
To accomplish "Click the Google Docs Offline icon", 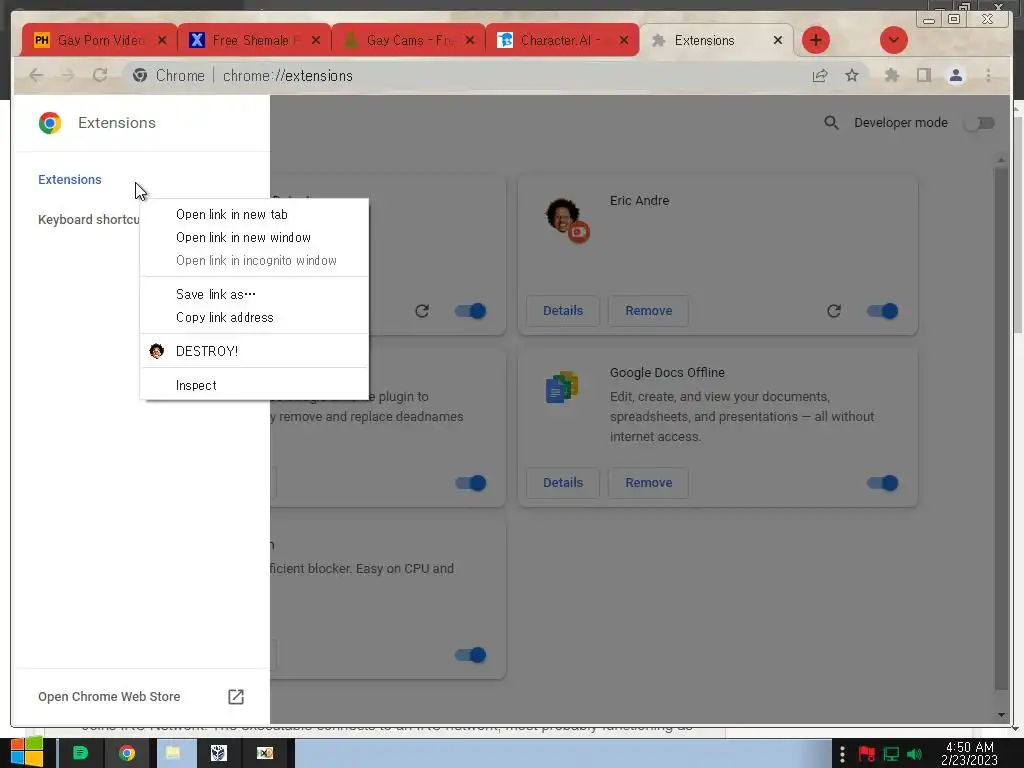I will (562, 387).
